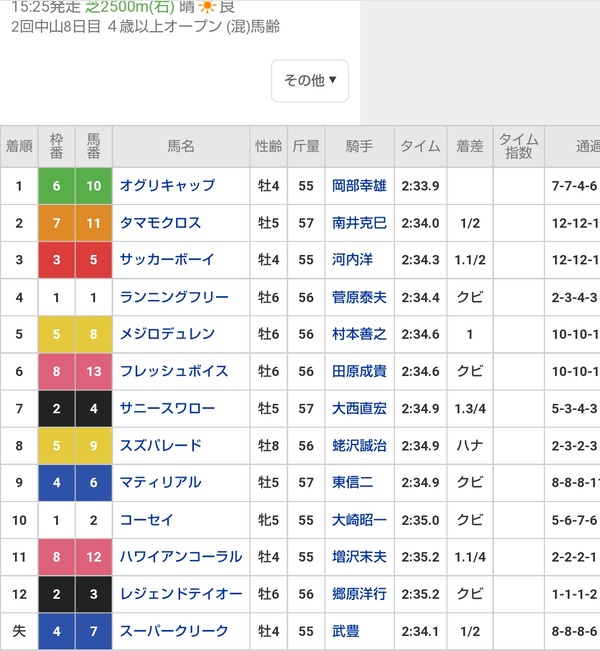The height and width of the screenshot is (651, 600).
Task: Click the time 2:34.1 cell
Action: 421,631
